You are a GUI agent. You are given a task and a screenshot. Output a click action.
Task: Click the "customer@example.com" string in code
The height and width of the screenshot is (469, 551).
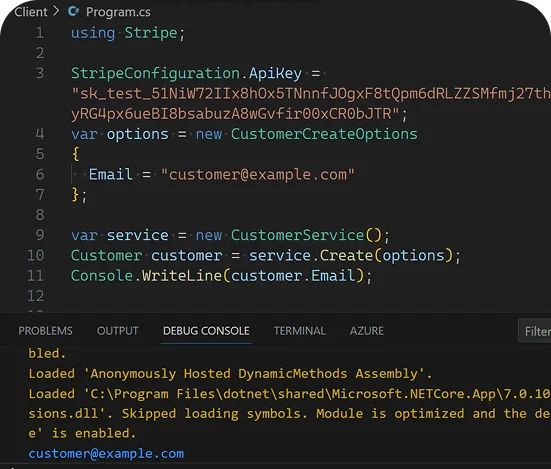pos(258,175)
